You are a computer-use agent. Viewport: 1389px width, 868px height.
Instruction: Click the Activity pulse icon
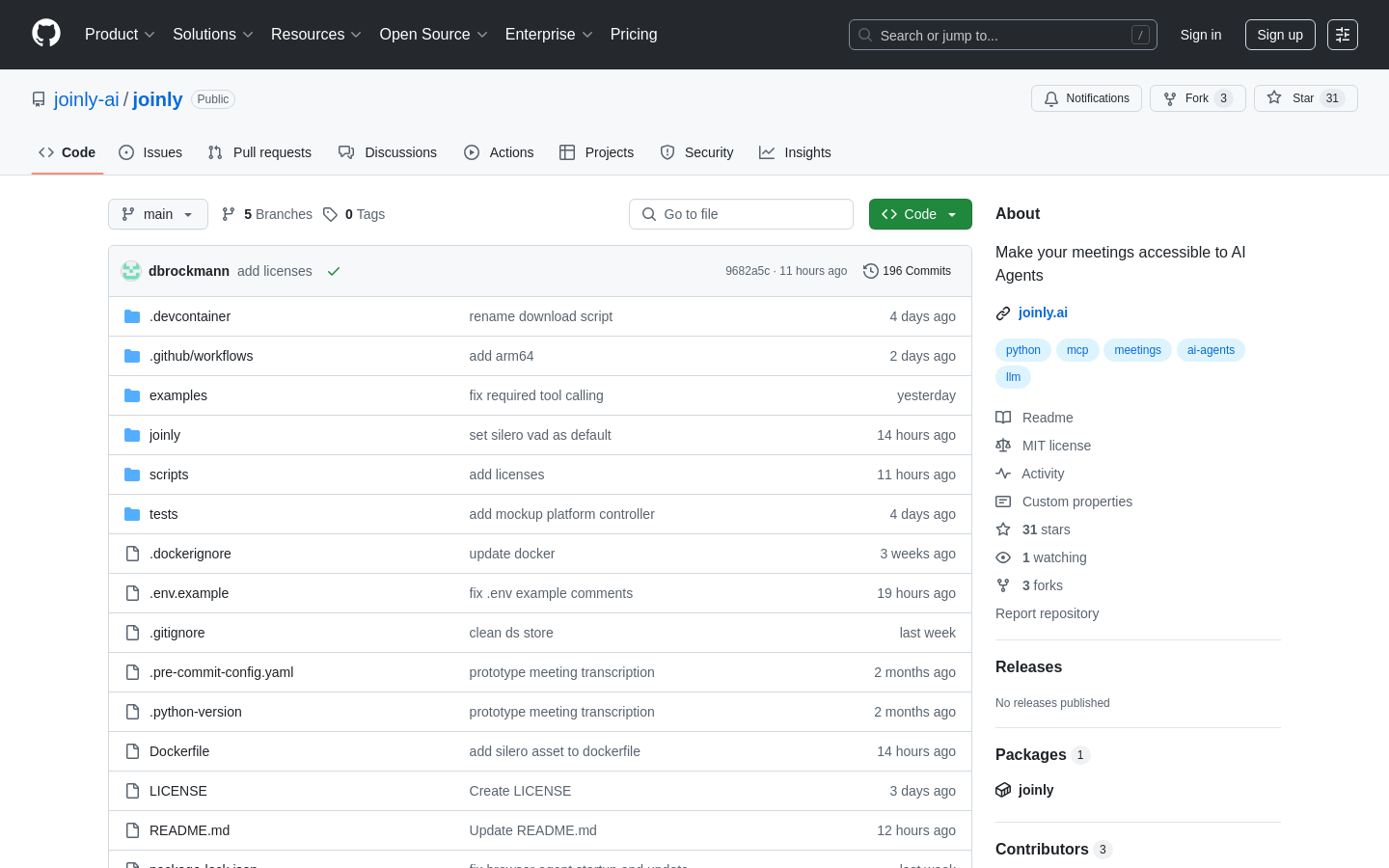coord(1003,474)
